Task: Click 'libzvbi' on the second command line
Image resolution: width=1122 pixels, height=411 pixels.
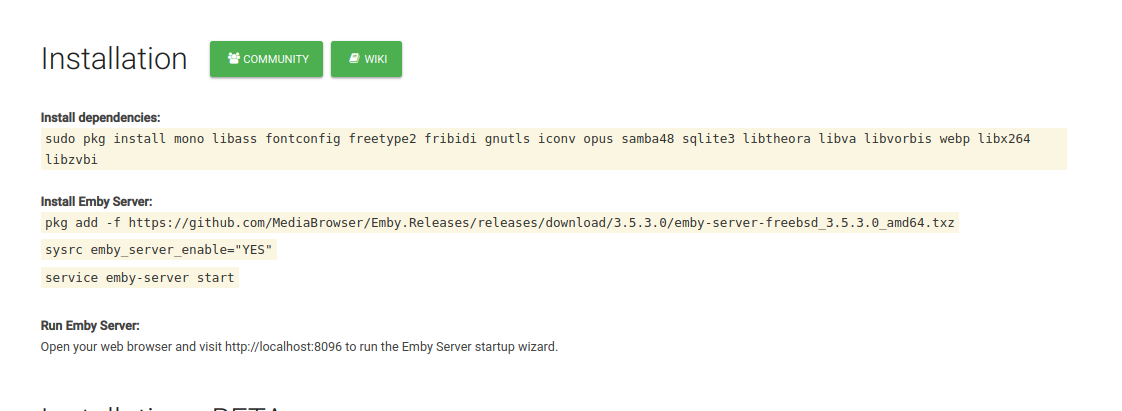Action: coord(71,159)
